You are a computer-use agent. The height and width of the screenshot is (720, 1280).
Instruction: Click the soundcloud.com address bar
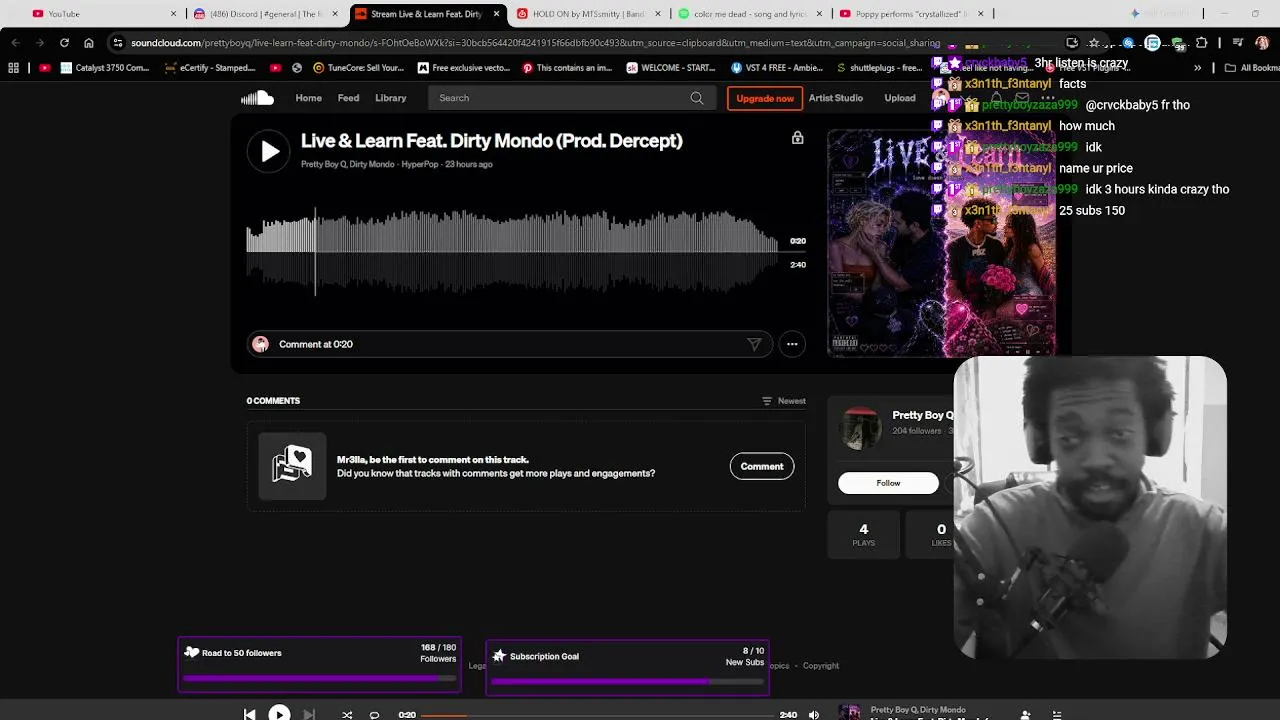tap(535, 43)
